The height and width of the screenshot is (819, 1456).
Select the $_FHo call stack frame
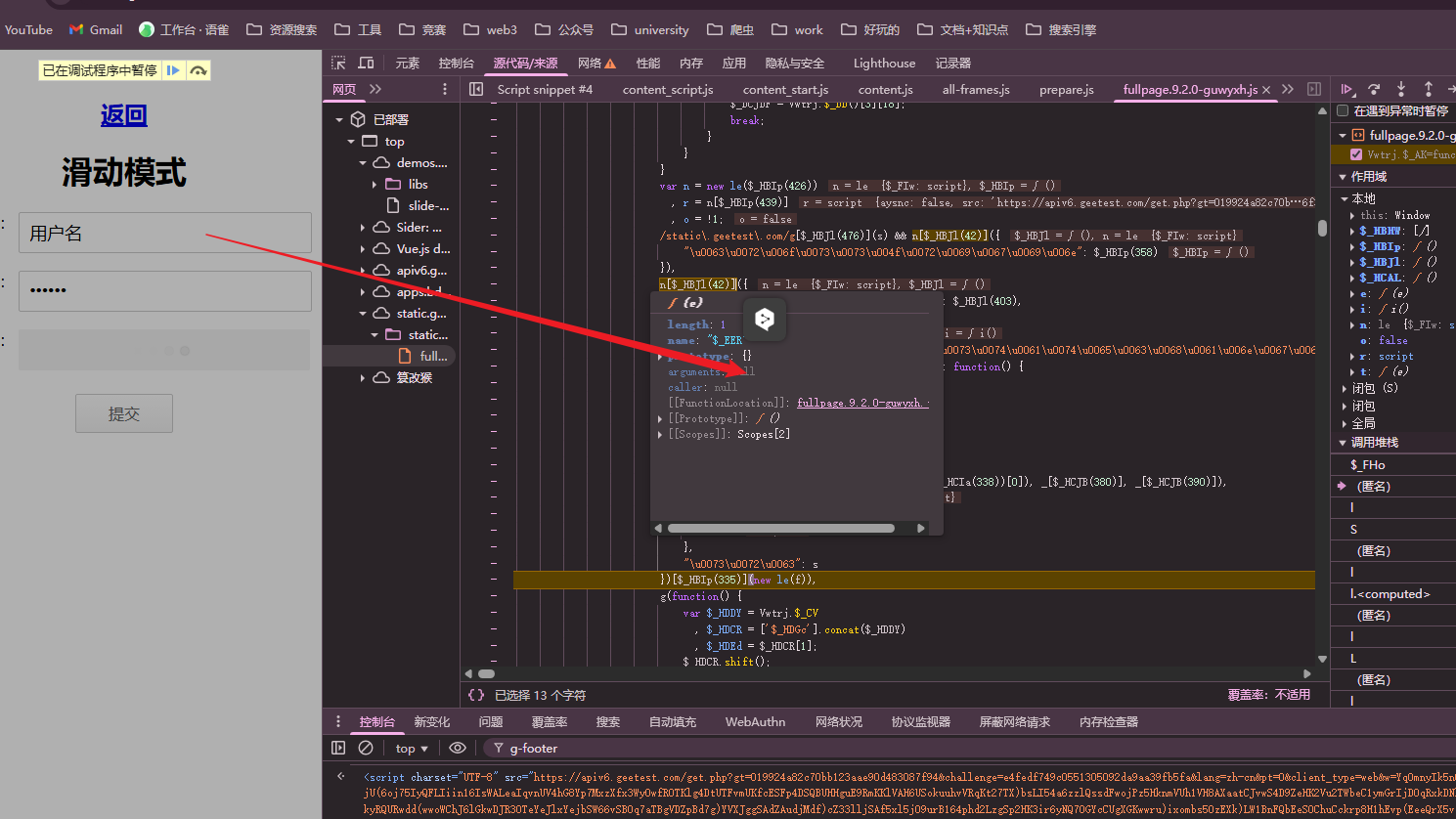(1393, 464)
